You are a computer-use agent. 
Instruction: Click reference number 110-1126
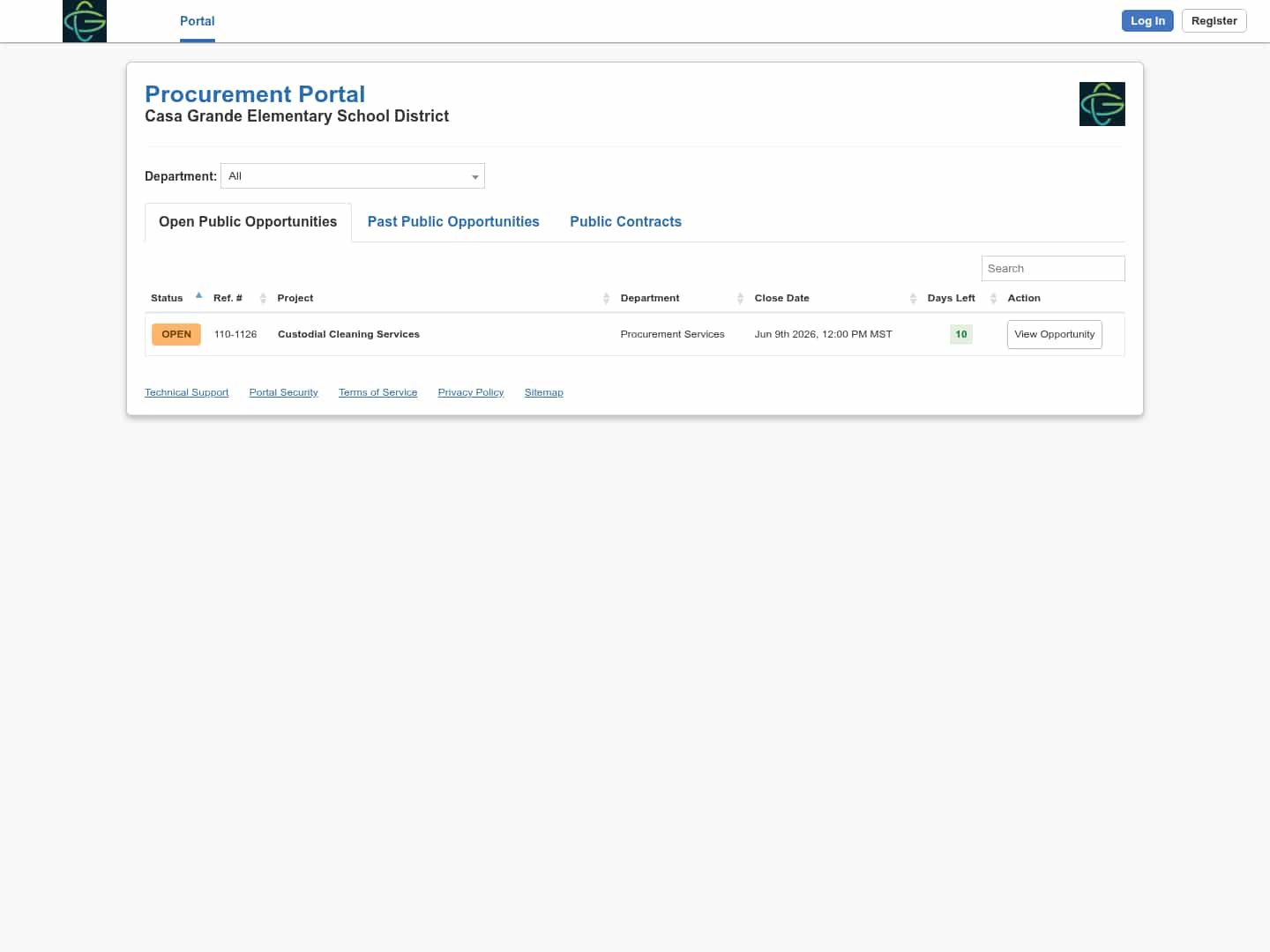(x=235, y=334)
